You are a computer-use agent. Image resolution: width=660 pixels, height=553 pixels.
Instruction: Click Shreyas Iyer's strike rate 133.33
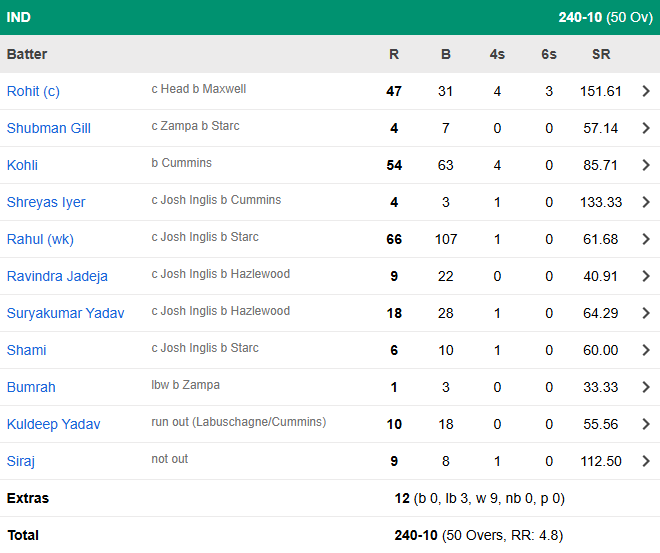click(x=601, y=202)
